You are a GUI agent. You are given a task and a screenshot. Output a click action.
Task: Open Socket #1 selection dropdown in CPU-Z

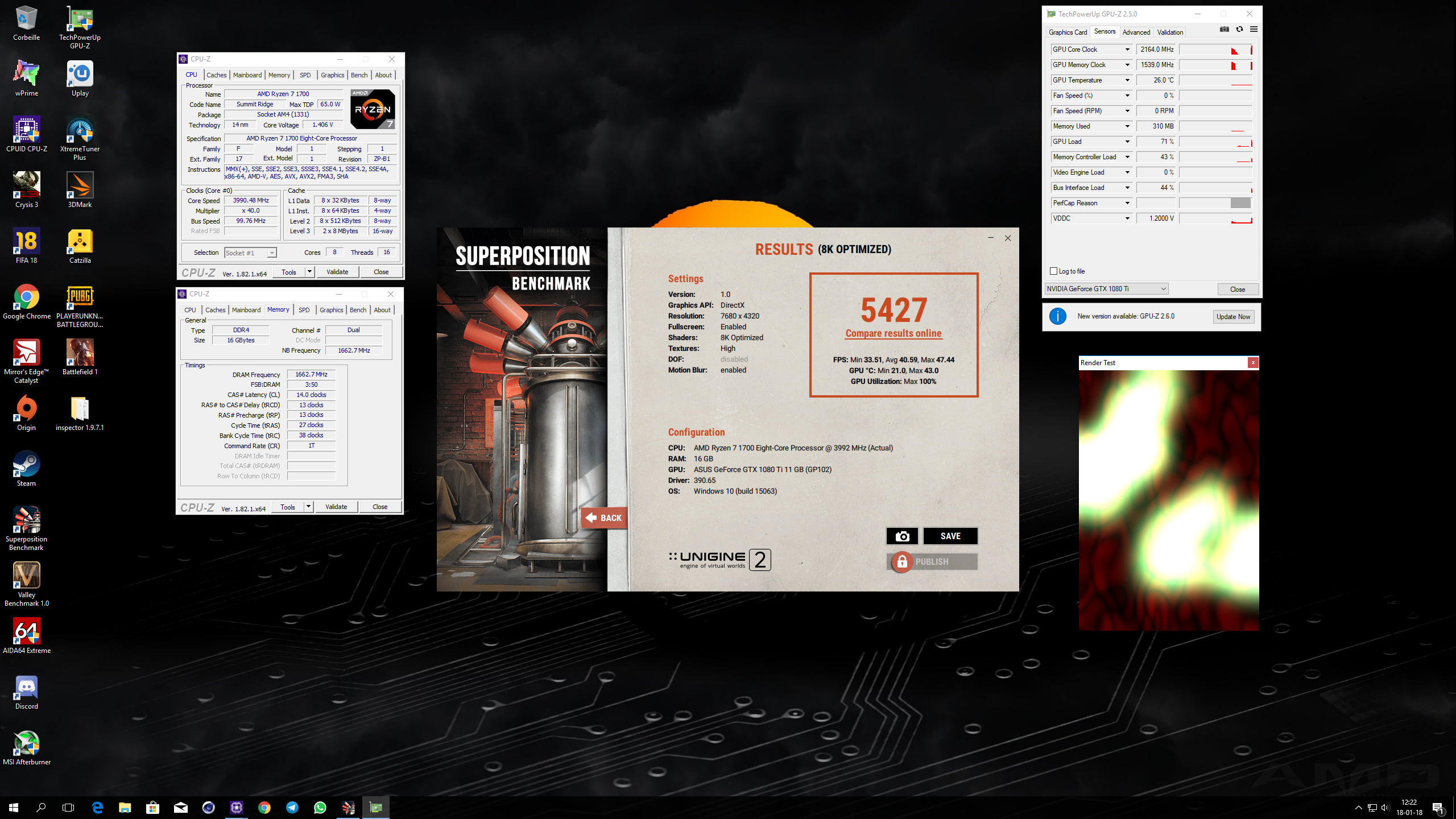pyautogui.click(x=250, y=253)
